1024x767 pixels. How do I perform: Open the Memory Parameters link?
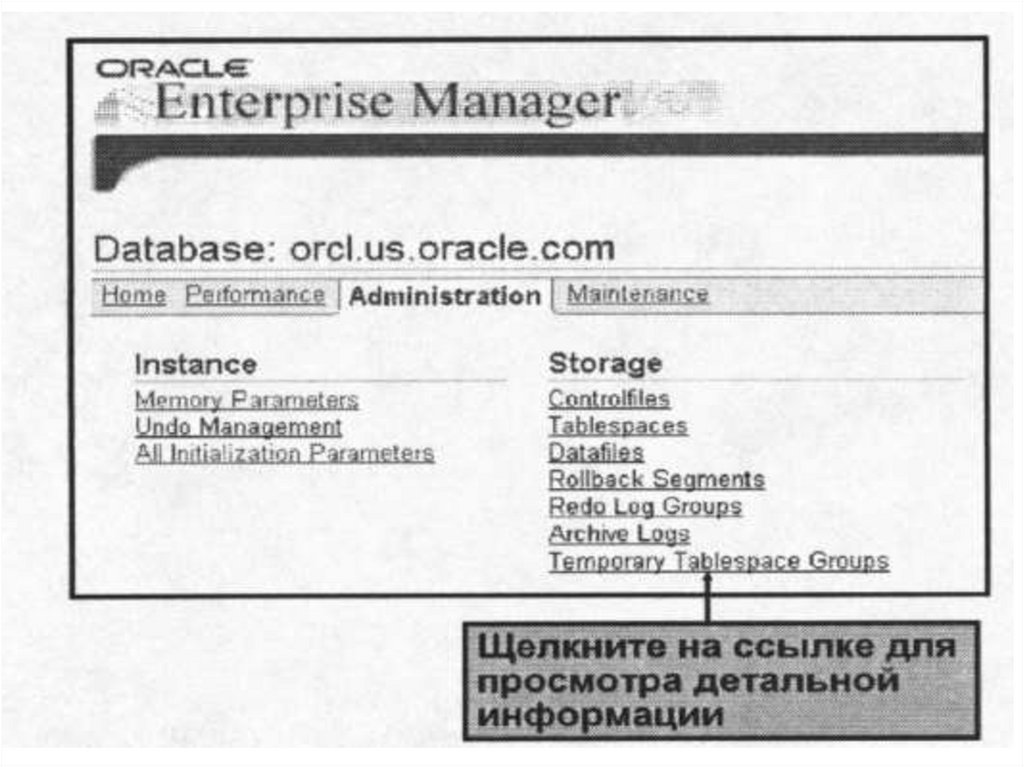tap(246, 400)
